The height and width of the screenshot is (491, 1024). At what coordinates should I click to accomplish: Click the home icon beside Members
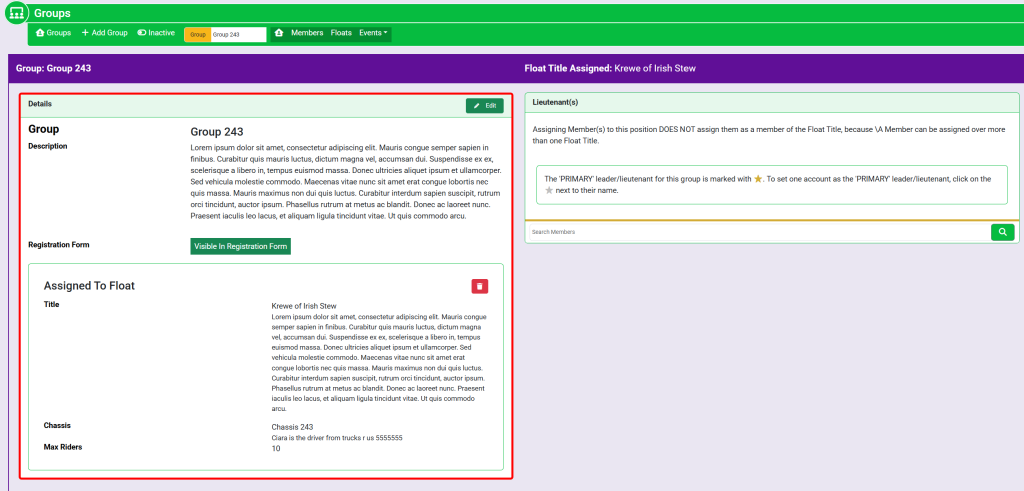(279, 33)
